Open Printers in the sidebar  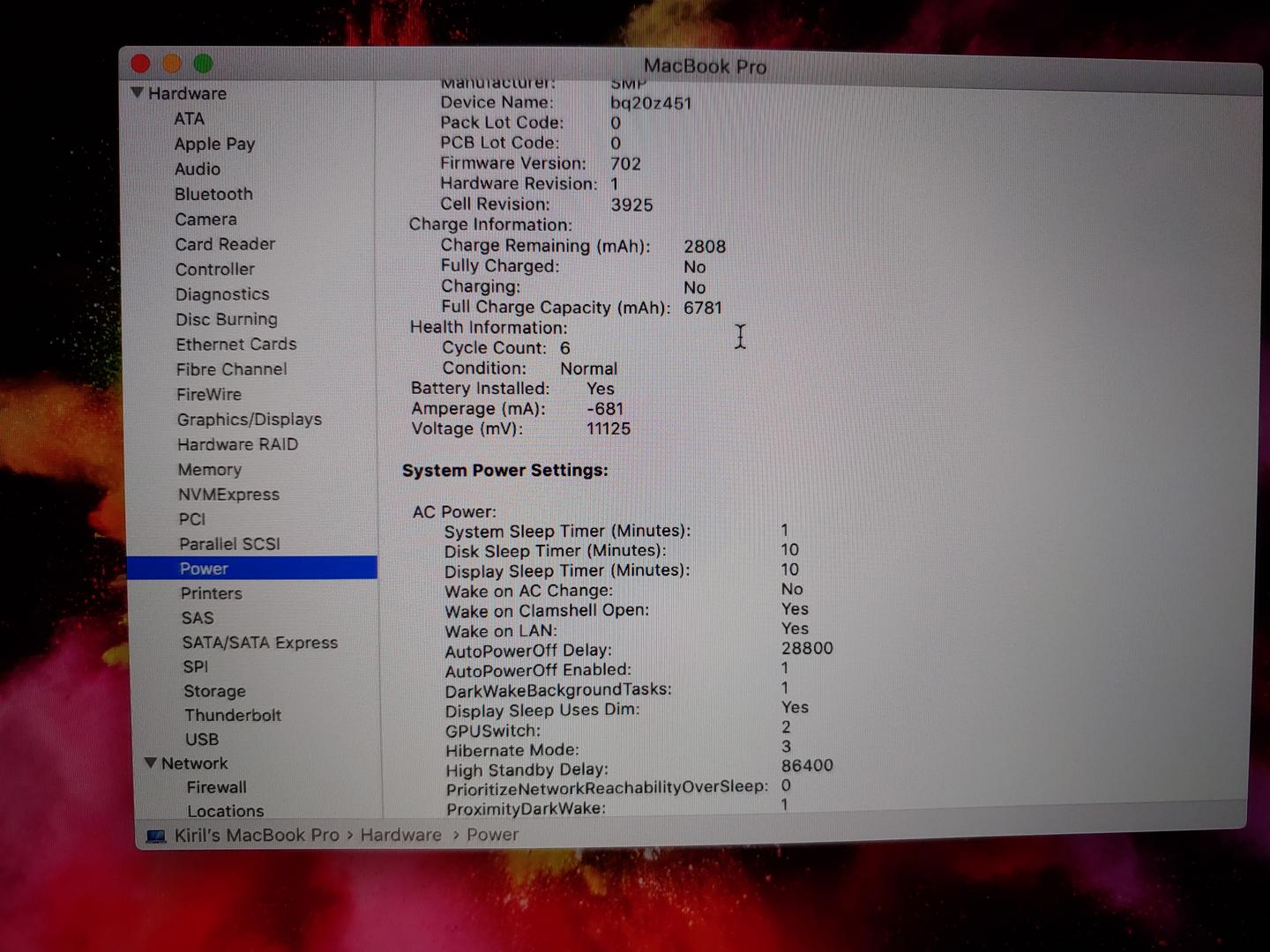pos(211,593)
